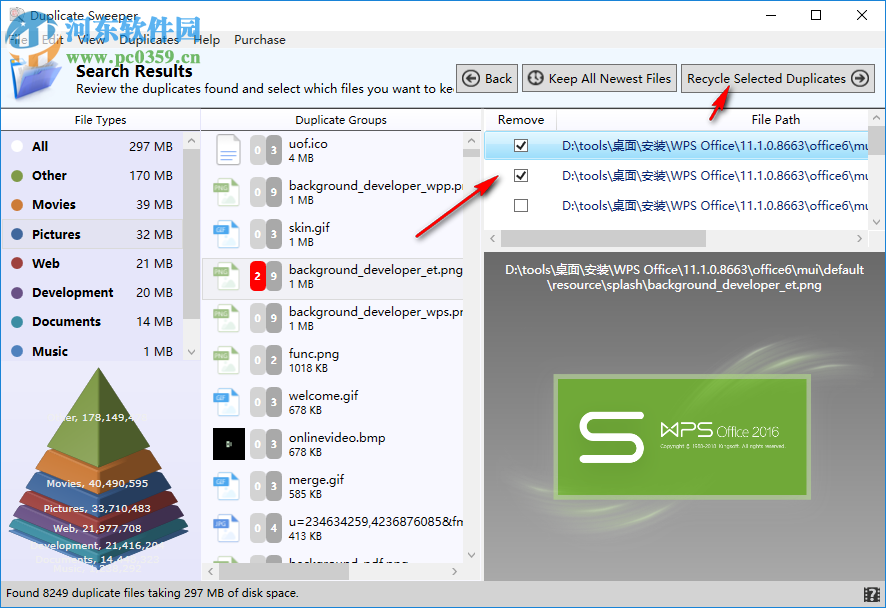Click the Keep All Newest Files button

tap(598, 78)
